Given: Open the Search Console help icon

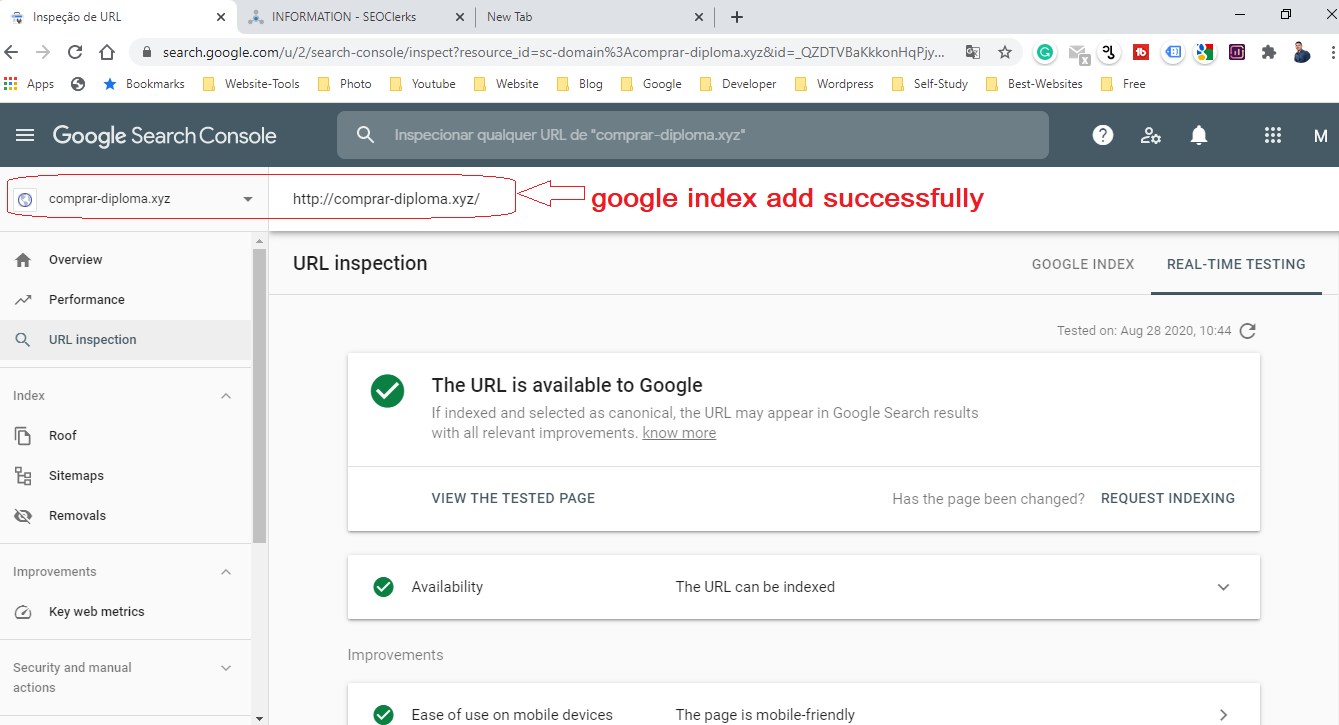Looking at the screenshot, I should pyautogui.click(x=1102, y=135).
